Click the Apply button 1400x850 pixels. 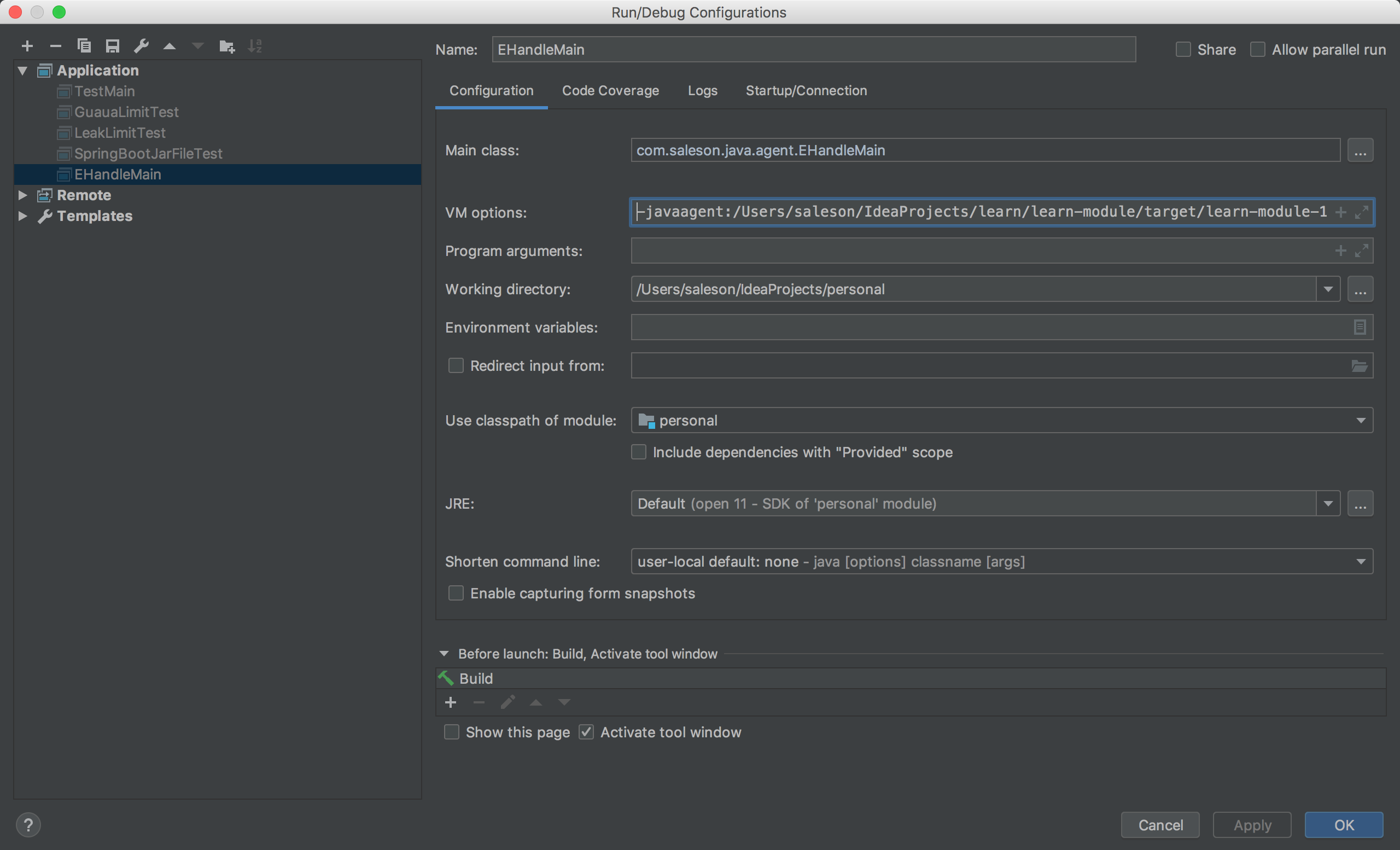click(1252, 825)
